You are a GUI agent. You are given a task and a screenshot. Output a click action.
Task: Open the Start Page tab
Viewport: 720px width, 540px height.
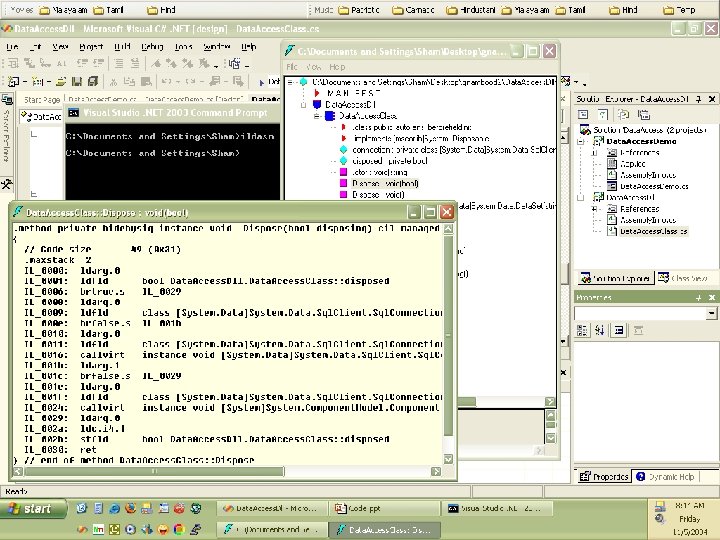tap(41, 99)
